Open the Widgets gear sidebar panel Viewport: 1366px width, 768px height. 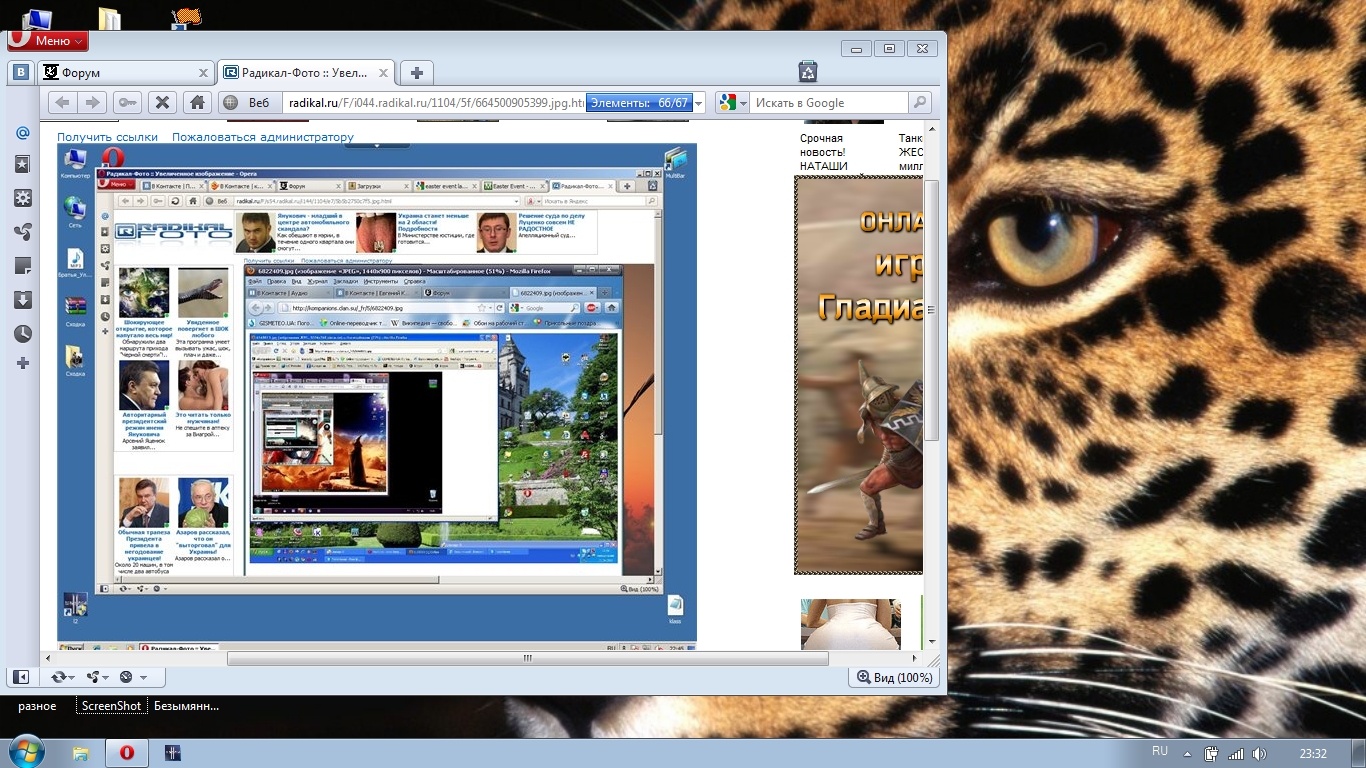pos(22,198)
